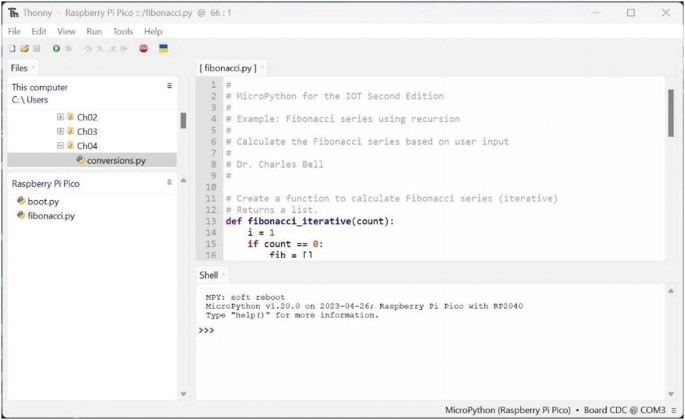Select boot.py on the Raspberry Pi Pico
The width and height of the screenshot is (685, 420).
43,201
